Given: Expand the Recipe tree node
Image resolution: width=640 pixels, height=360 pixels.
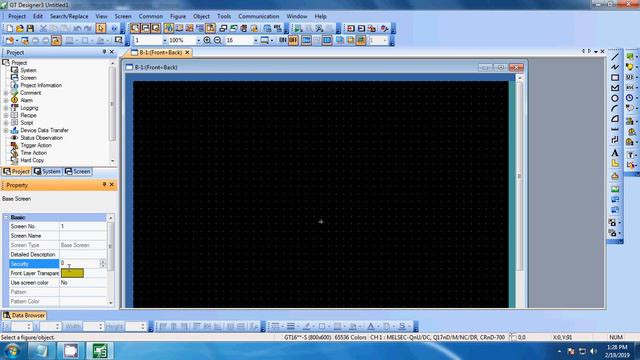Looking at the screenshot, I should pyautogui.click(x=6, y=116).
